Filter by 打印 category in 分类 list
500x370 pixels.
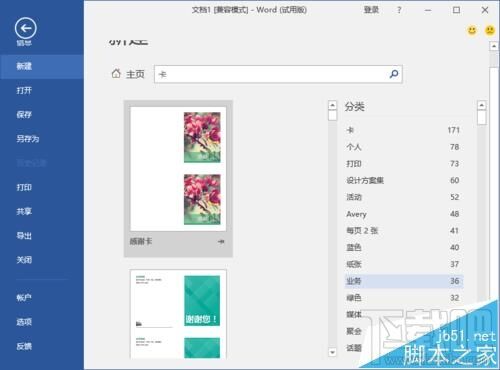[404, 164]
